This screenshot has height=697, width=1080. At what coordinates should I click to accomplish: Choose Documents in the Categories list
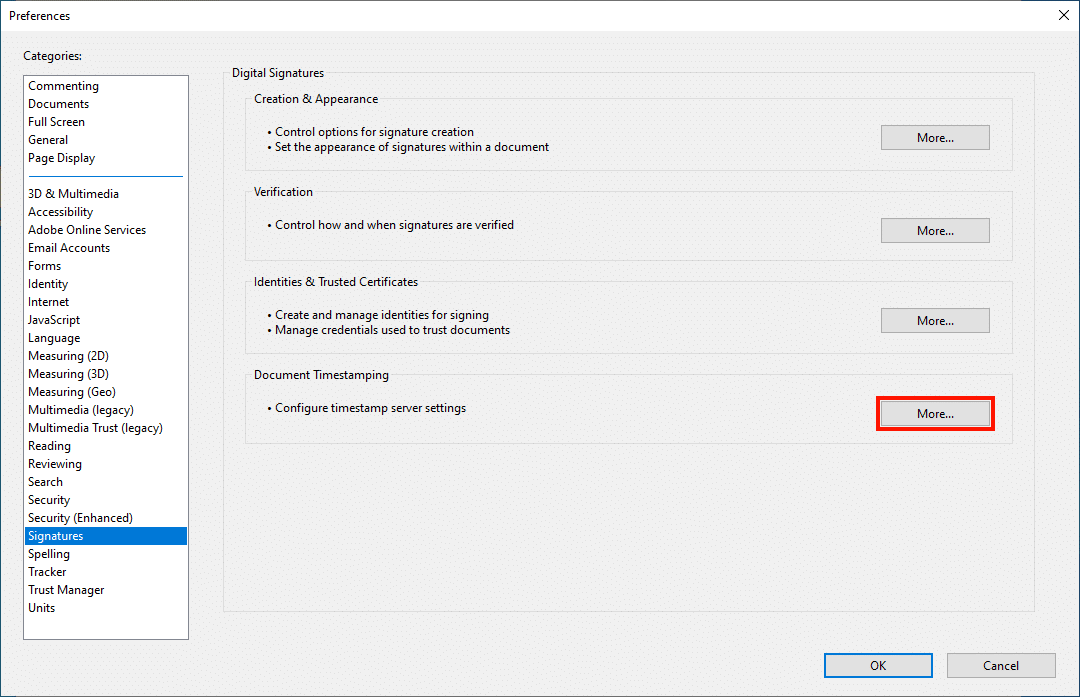coord(58,104)
